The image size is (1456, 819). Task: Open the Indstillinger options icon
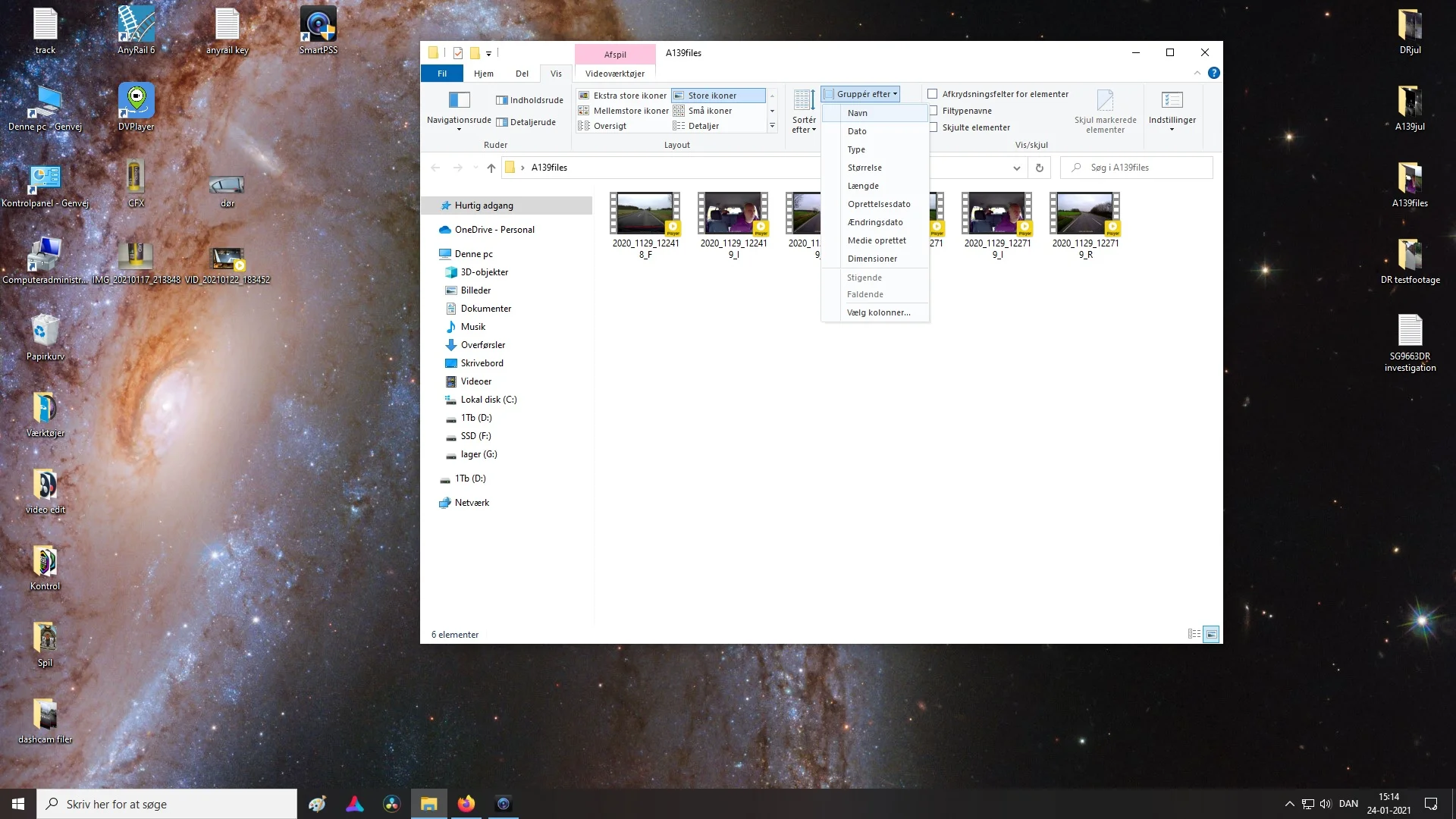pos(1172,99)
